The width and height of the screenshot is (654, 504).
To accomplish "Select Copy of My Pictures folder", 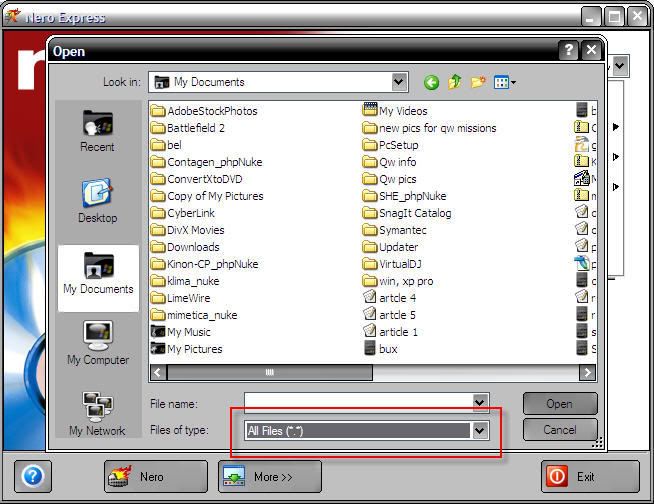I will (x=207, y=196).
